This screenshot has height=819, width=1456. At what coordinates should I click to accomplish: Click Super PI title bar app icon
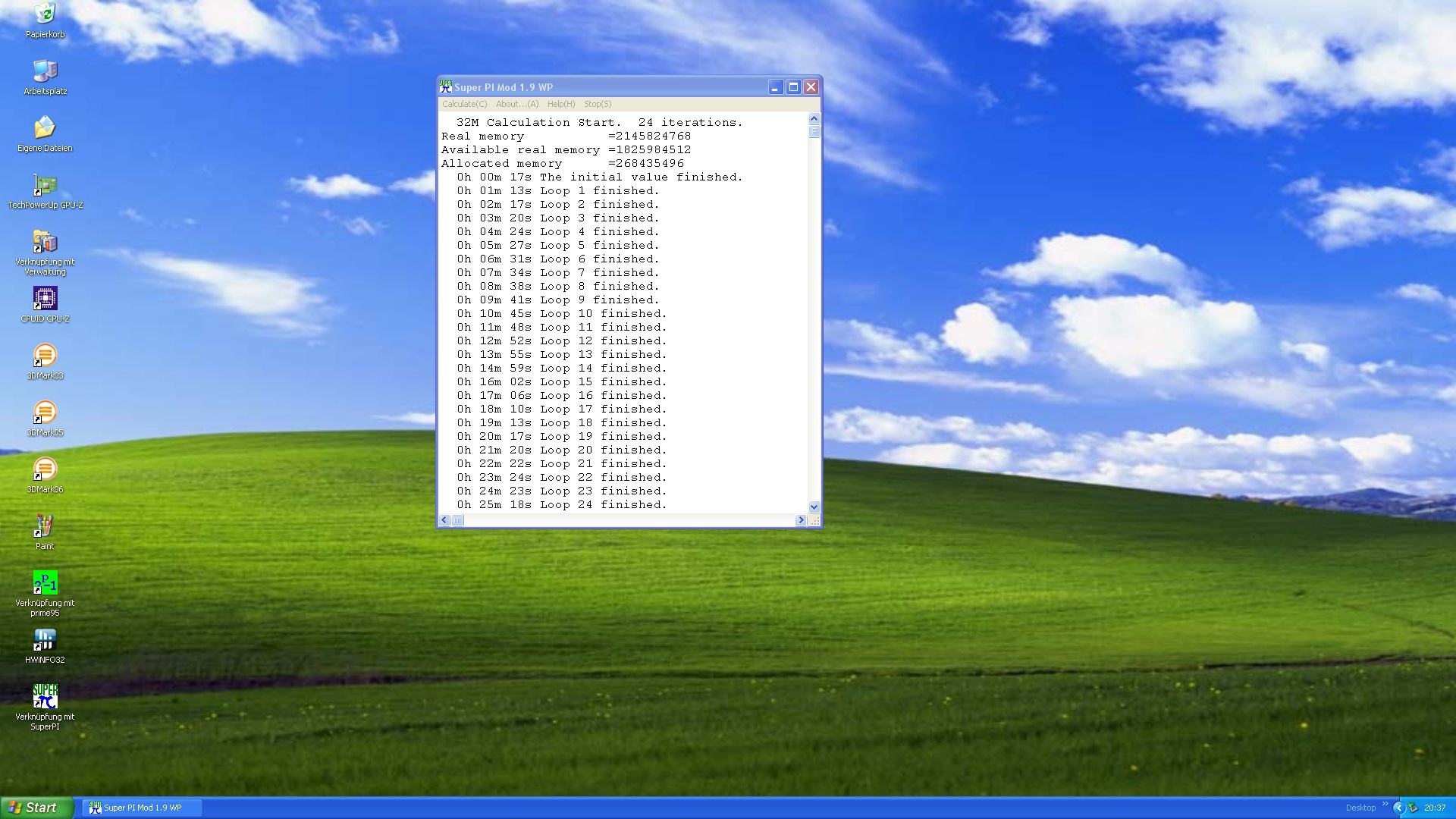coord(446,87)
